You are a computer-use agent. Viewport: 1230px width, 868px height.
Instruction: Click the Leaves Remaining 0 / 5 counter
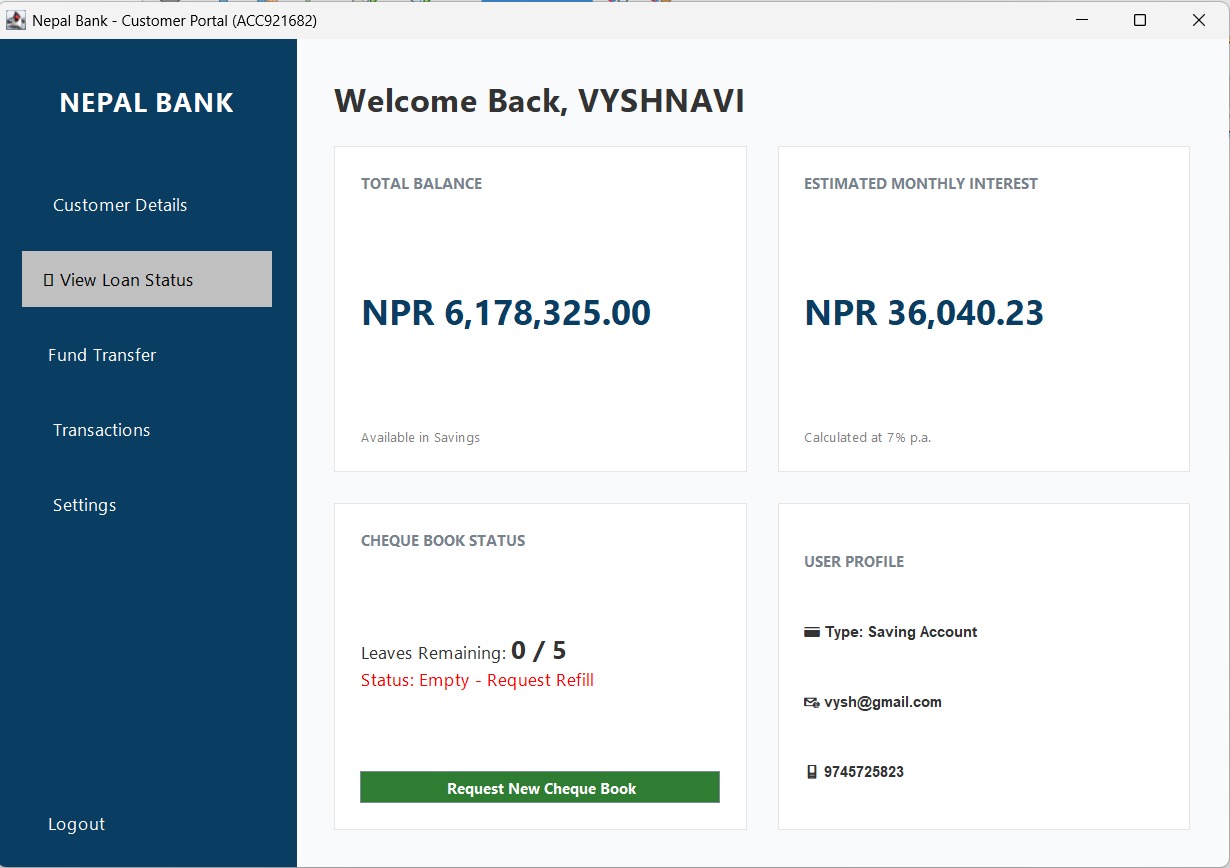coord(463,652)
